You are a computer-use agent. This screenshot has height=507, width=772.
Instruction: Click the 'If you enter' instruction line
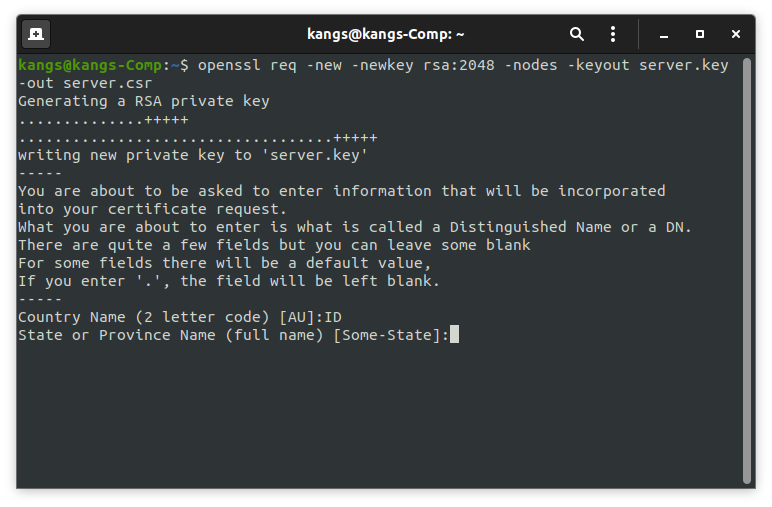229,281
